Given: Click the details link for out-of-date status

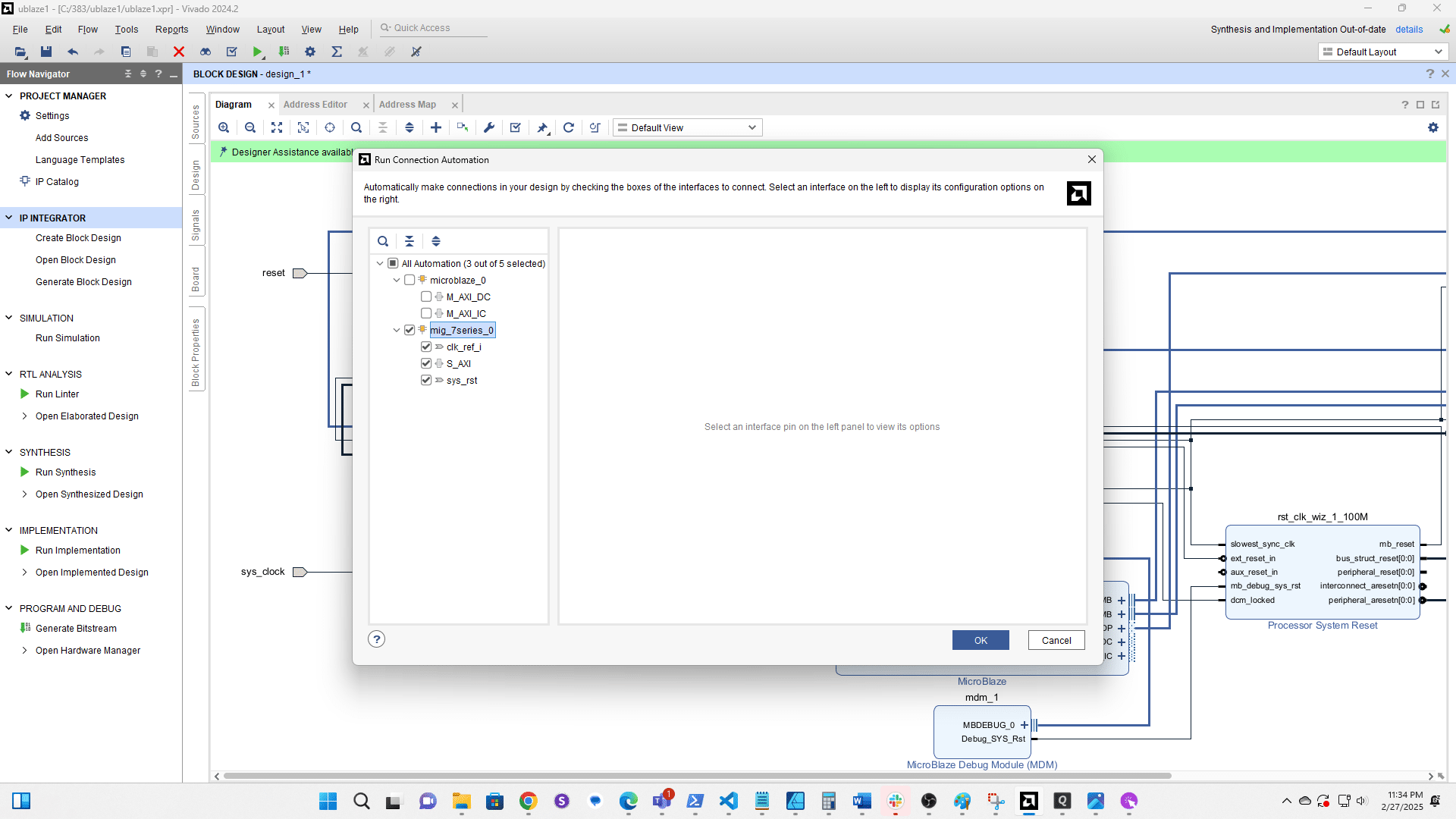Looking at the screenshot, I should [x=1409, y=30].
